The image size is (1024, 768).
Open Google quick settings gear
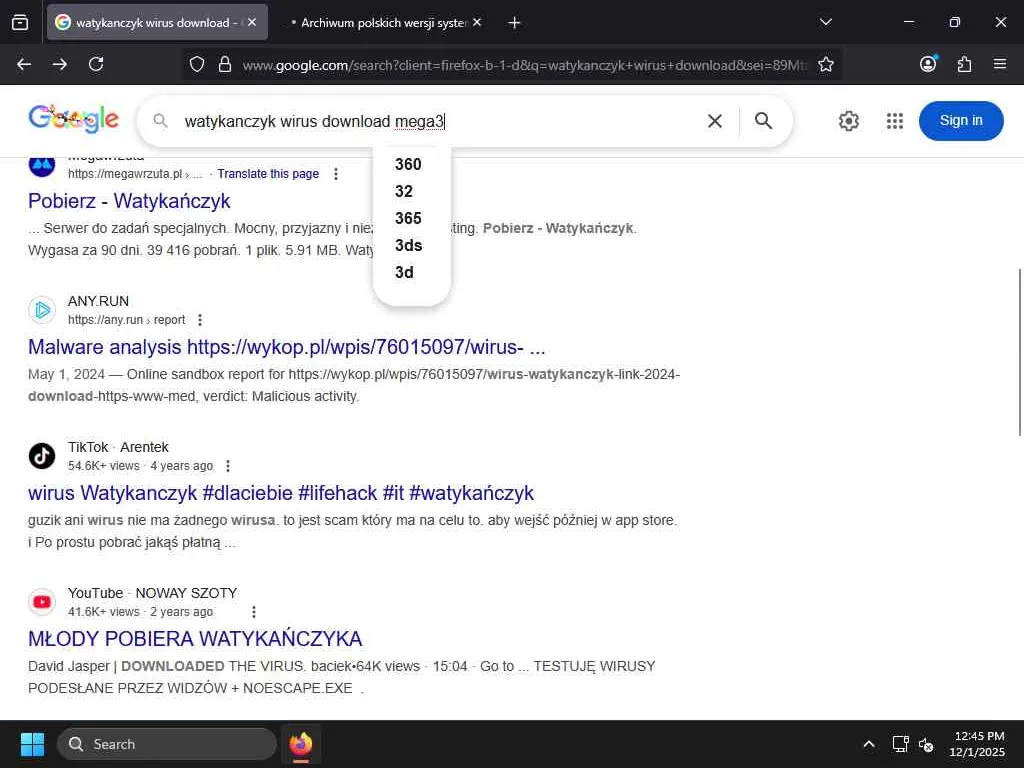(849, 121)
